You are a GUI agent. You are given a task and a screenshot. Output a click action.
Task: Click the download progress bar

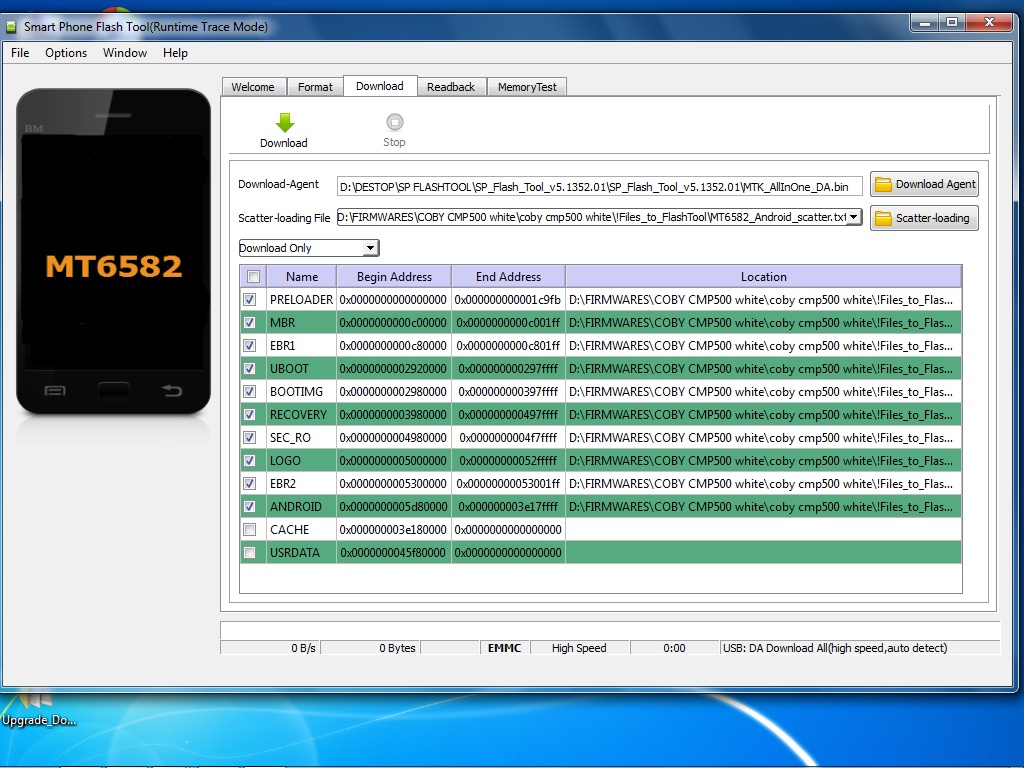pos(610,630)
